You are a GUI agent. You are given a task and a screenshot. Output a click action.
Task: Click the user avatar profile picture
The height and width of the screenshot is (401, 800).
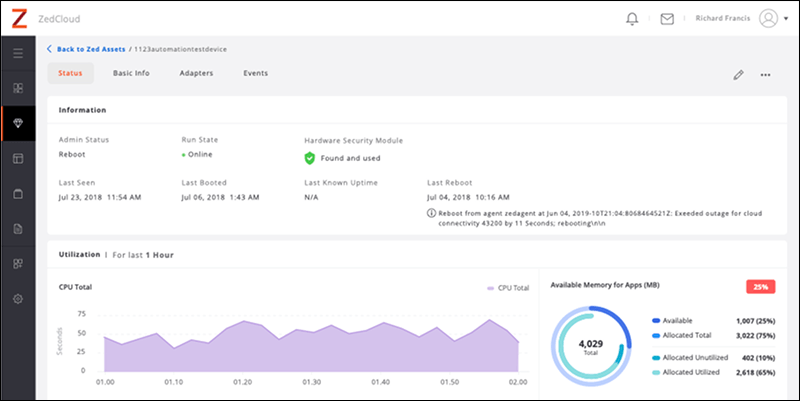767,18
